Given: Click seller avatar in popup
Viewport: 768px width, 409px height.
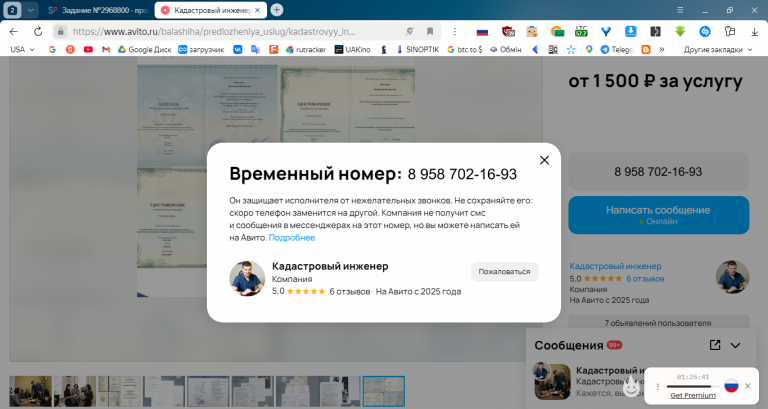Looking at the screenshot, I should pos(247,278).
